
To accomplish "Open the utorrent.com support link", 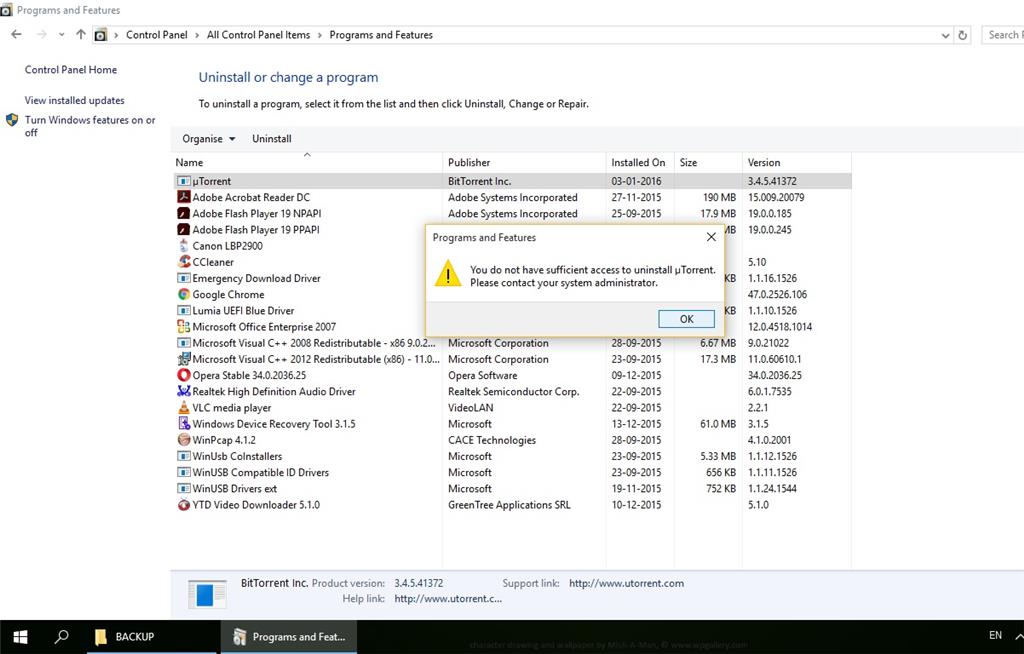I will pos(626,583).
